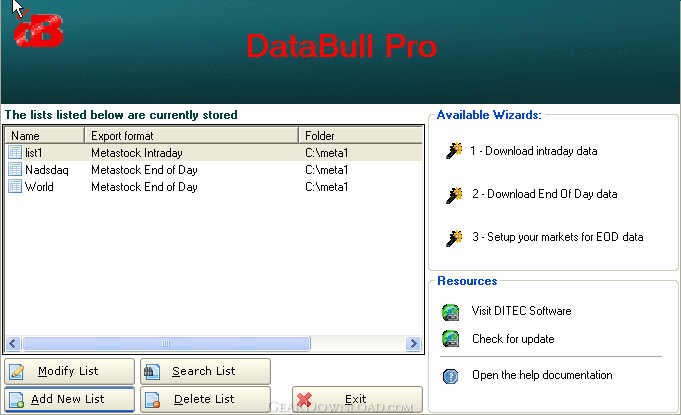Select the Nadsdaq row name
The height and width of the screenshot is (415, 681).
[47, 170]
